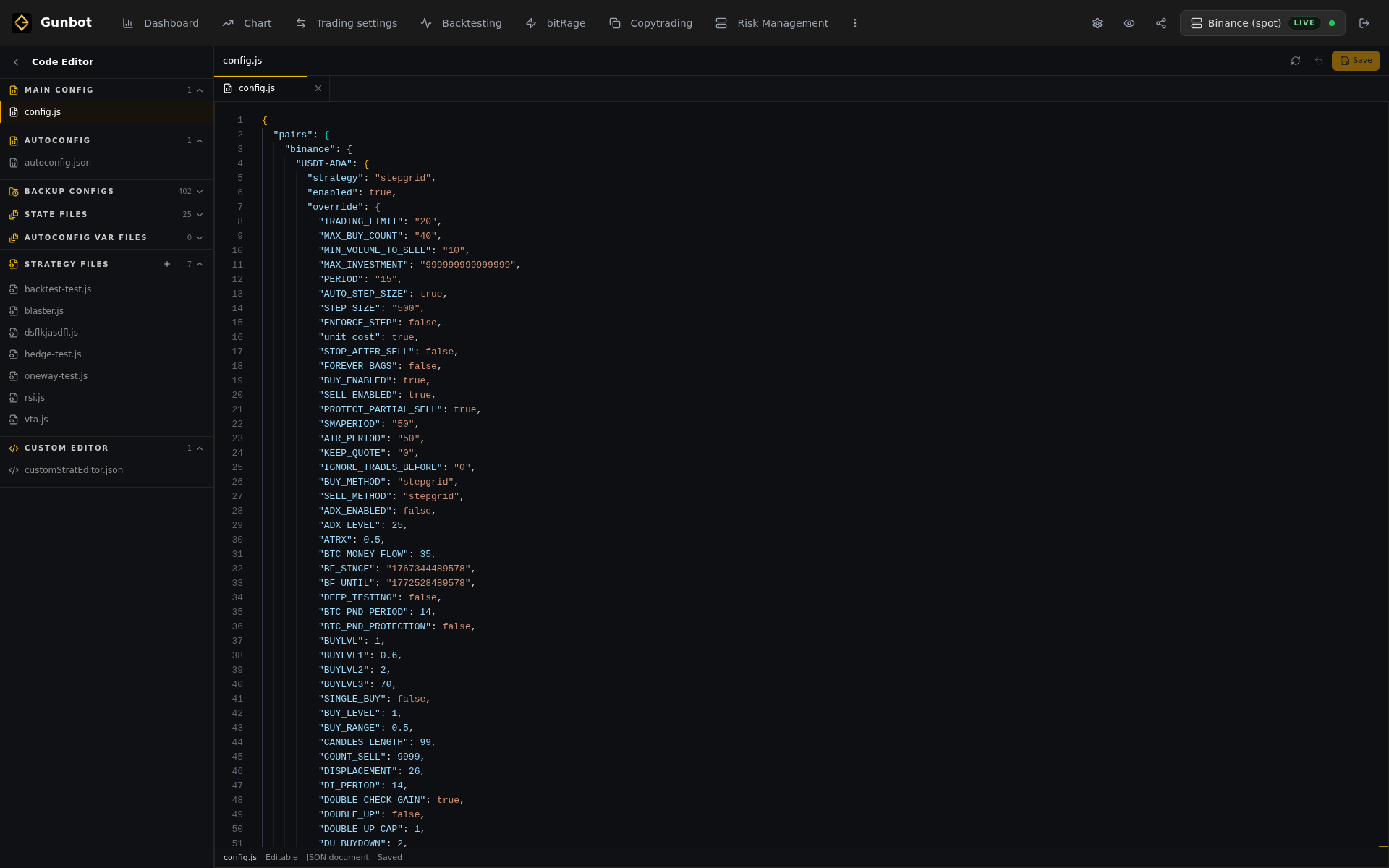Add a new strategy file with plus icon

pos(167,265)
